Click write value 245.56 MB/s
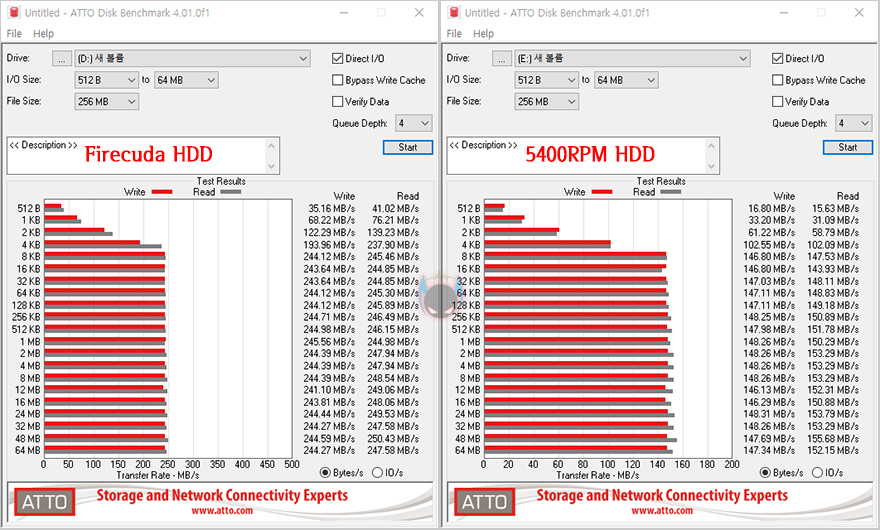This screenshot has height=530, width=880. [329, 342]
